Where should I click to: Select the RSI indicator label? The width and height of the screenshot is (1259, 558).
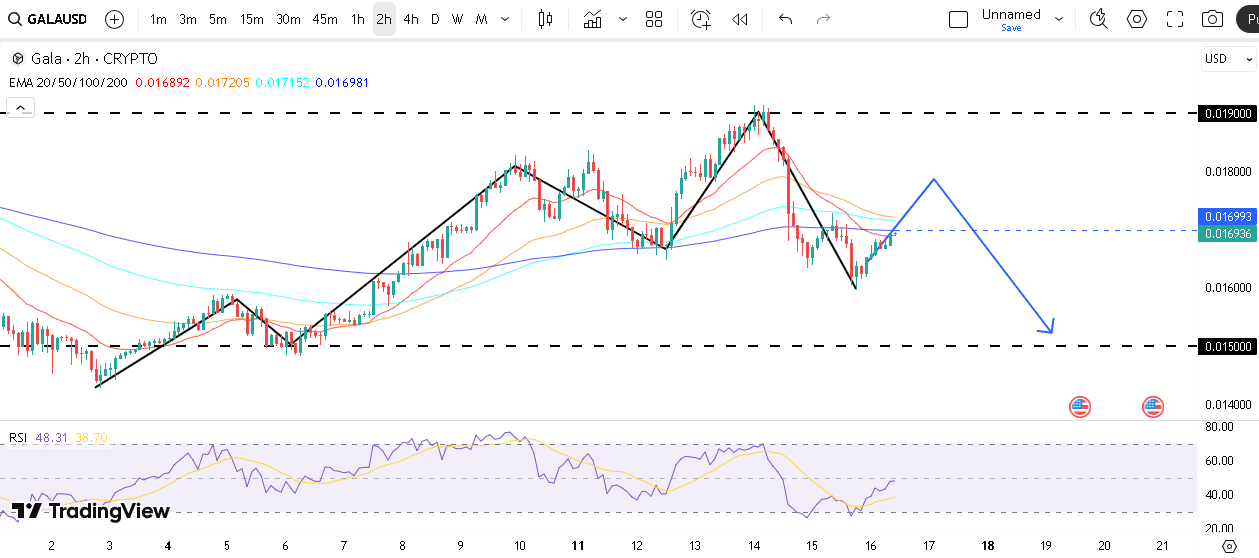(18, 437)
